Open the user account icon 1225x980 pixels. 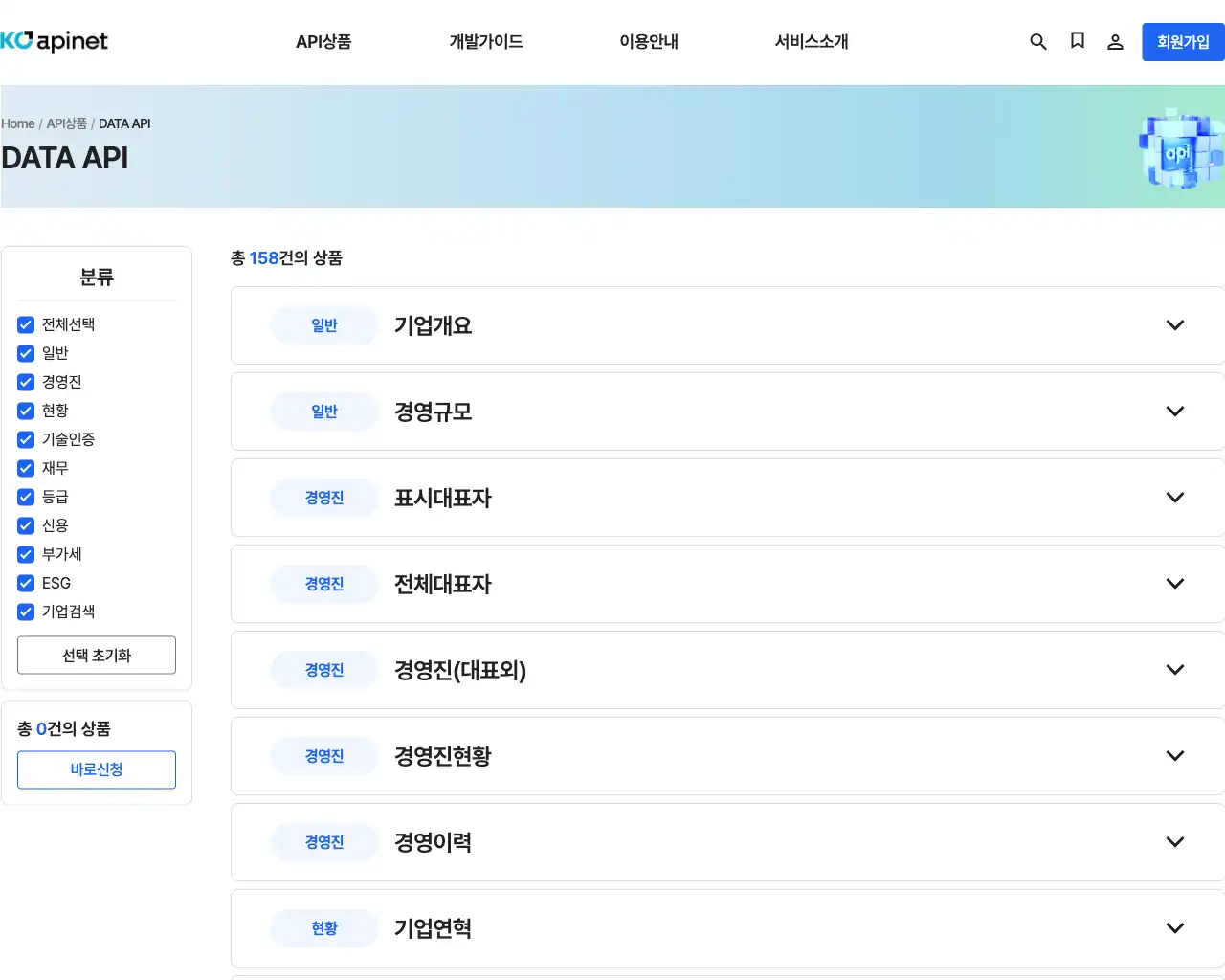(1115, 41)
